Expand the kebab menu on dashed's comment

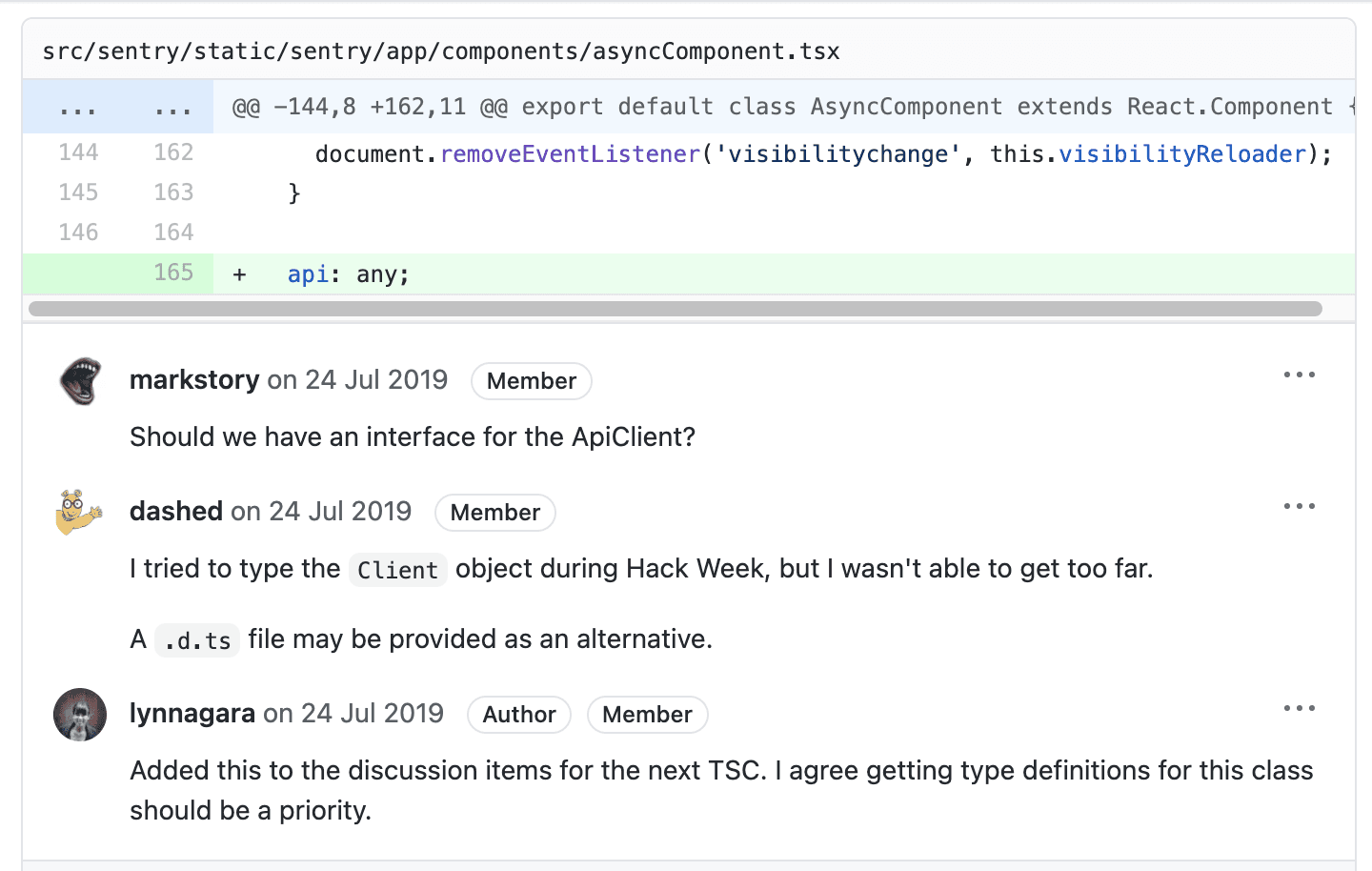tap(1300, 506)
